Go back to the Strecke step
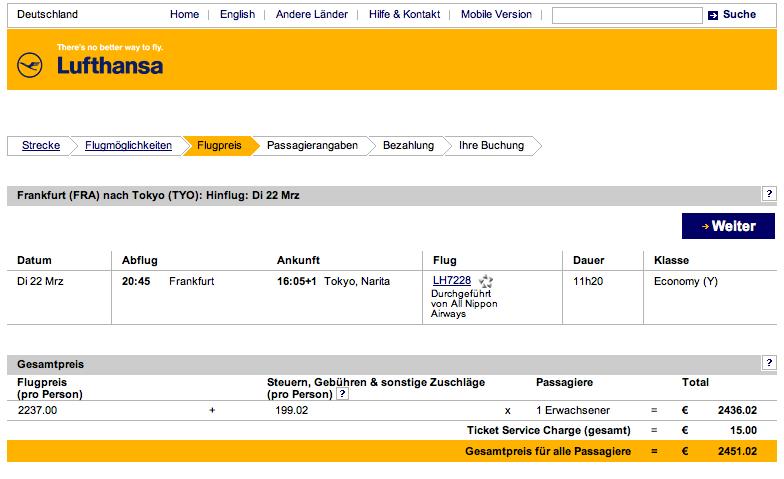Image resolution: width=784 pixels, height=479 pixels. pos(40,146)
